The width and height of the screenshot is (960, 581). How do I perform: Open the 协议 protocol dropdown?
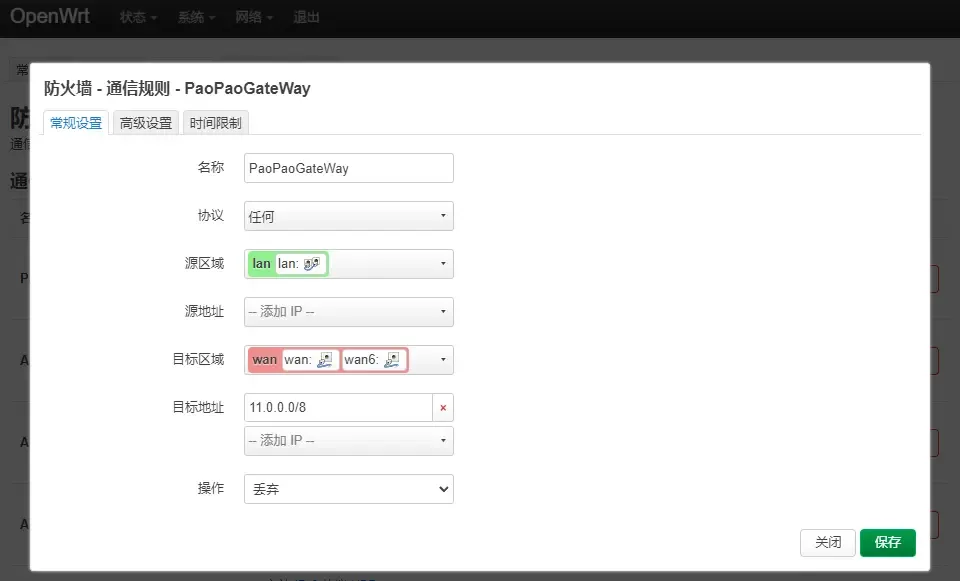(x=348, y=216)
